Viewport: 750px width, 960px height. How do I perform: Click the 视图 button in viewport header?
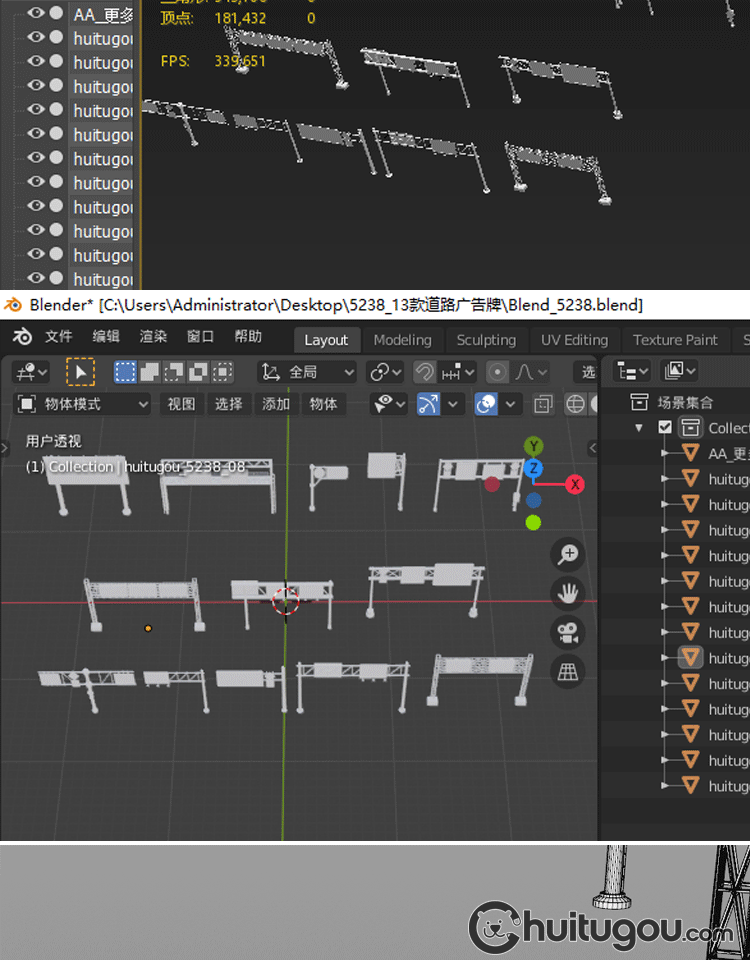(181, 404)
